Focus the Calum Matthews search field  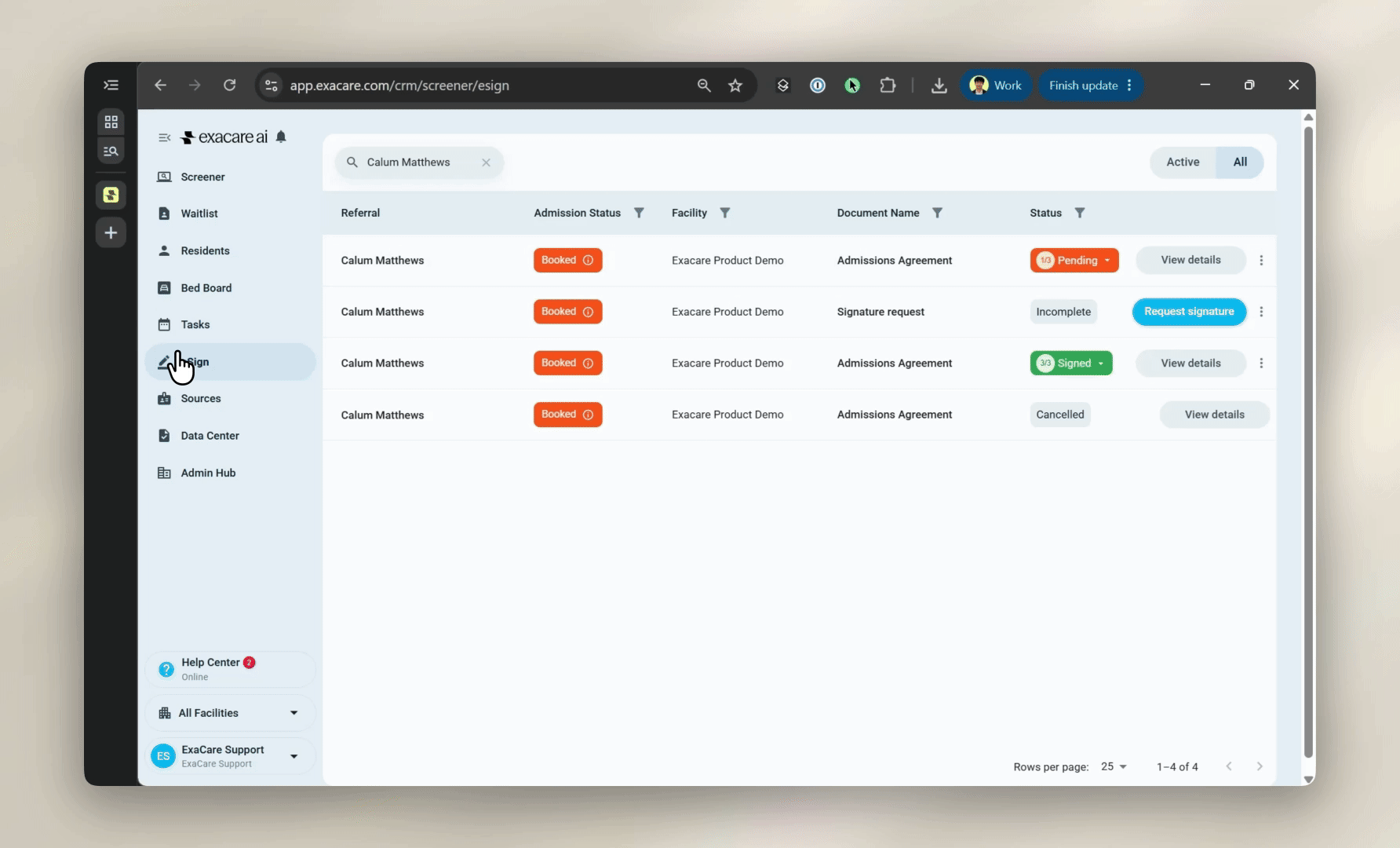(x=419, y=163)
